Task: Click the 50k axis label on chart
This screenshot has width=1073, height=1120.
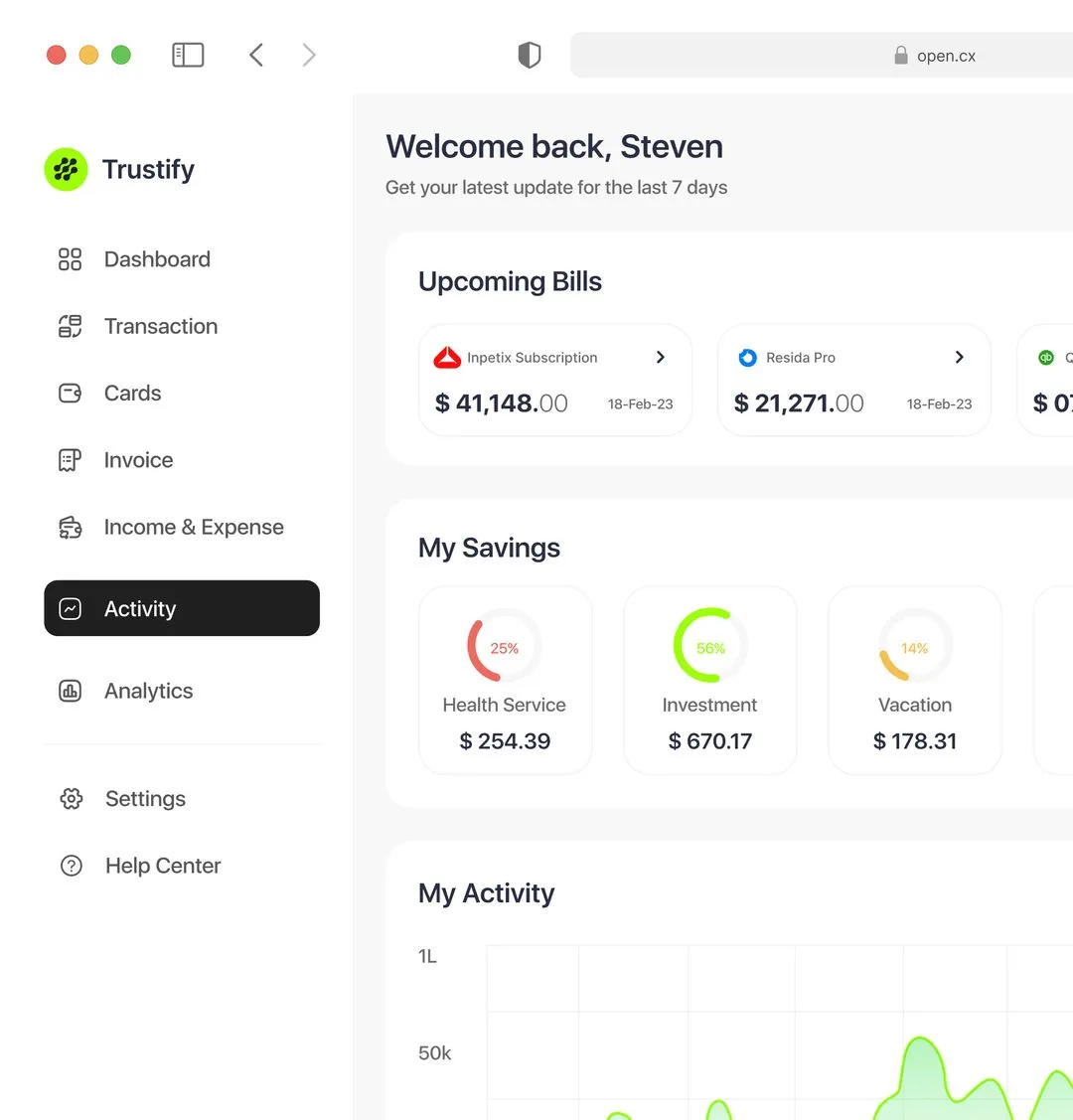Action: point(435,1053)
